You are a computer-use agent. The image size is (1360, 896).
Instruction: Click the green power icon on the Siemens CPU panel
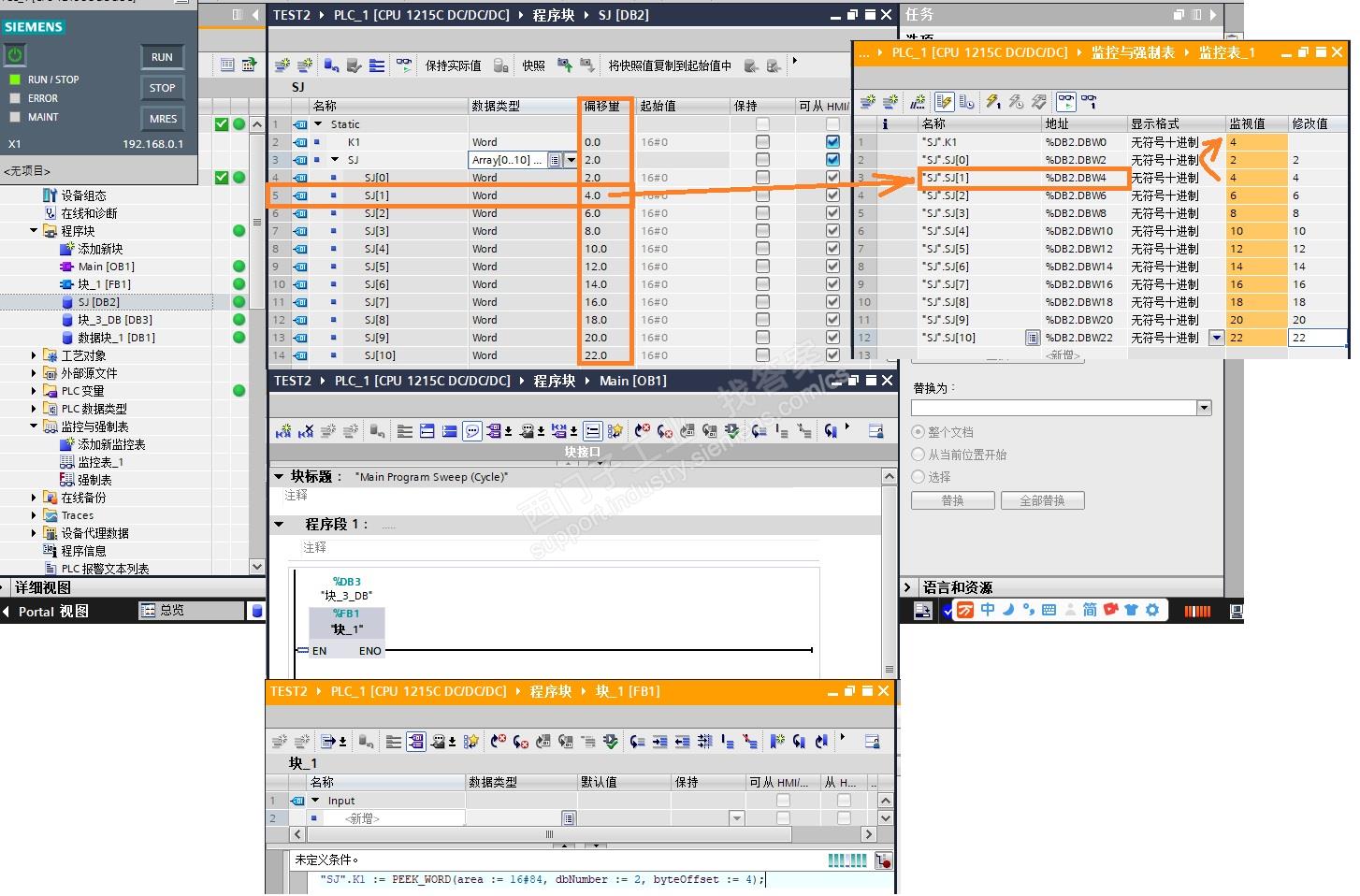[15, 55]
